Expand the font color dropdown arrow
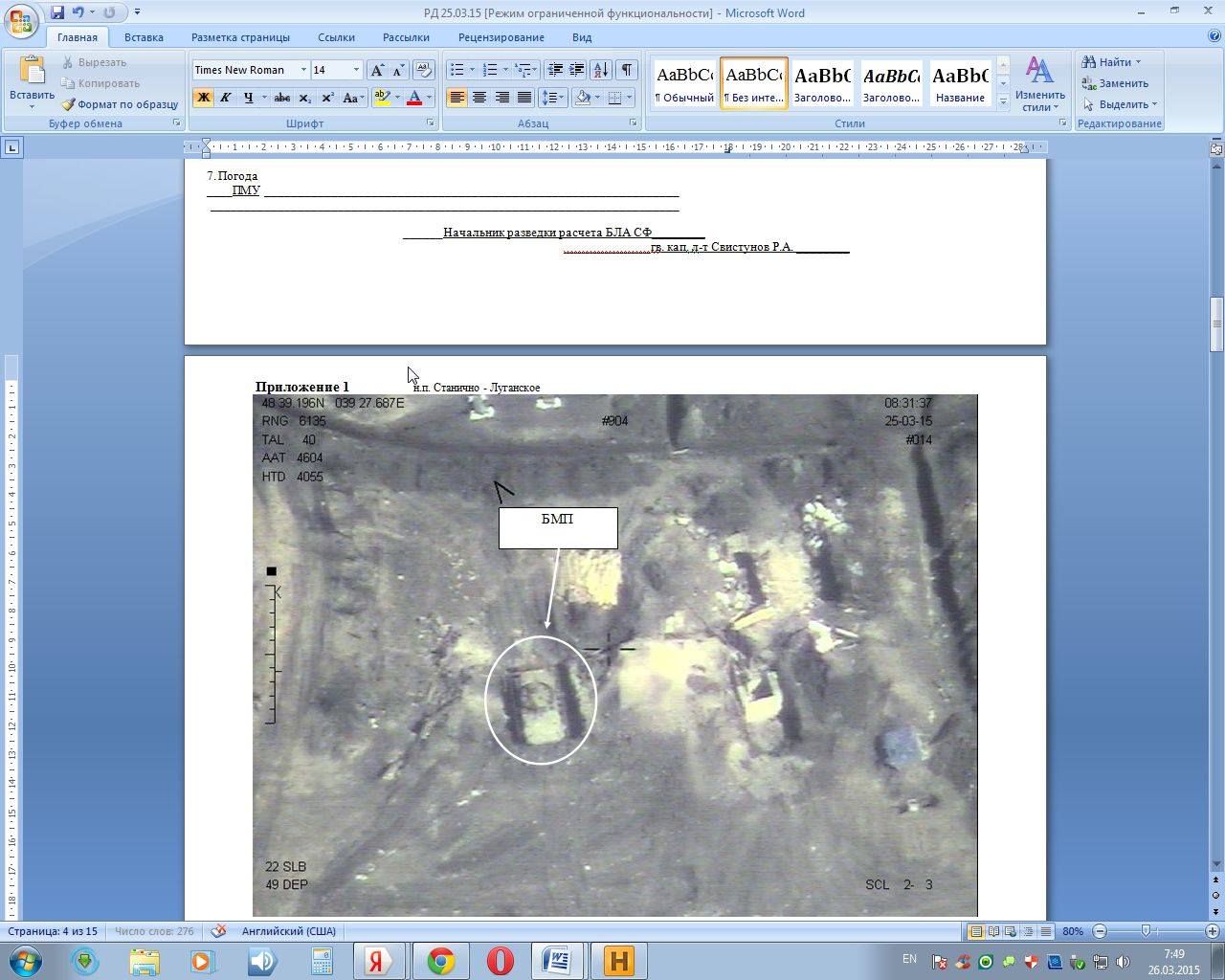 [429, 98]
